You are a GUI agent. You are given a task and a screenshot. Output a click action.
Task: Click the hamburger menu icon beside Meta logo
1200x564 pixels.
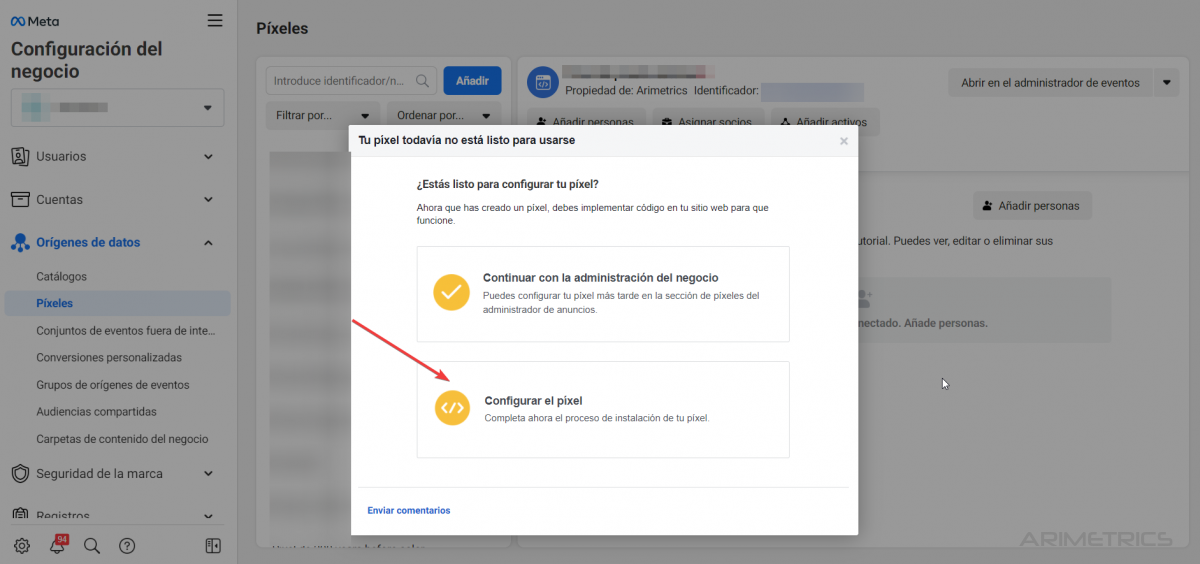[x=214, y=20]
